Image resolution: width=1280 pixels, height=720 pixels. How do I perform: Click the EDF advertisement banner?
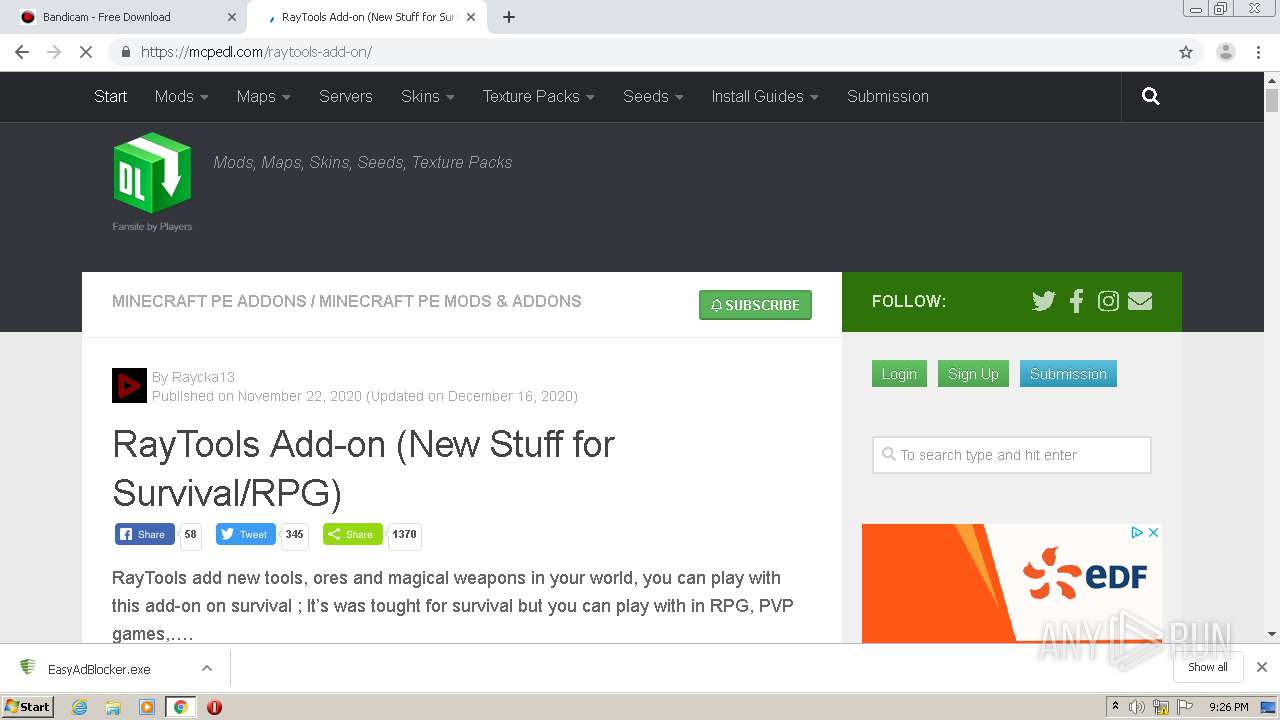[x=1011, y=583]
